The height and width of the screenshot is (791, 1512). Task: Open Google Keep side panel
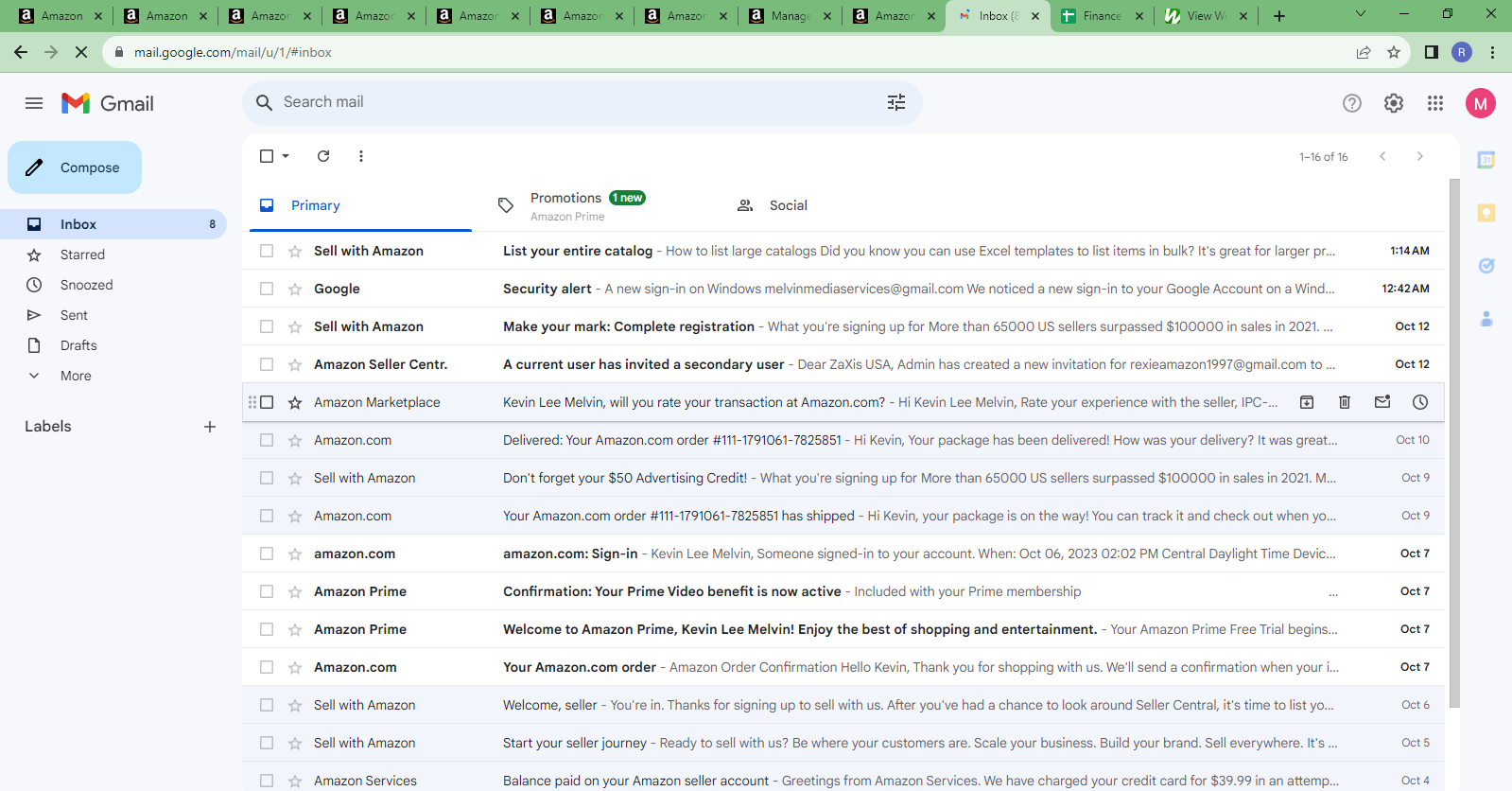(x=1486, y=213)
